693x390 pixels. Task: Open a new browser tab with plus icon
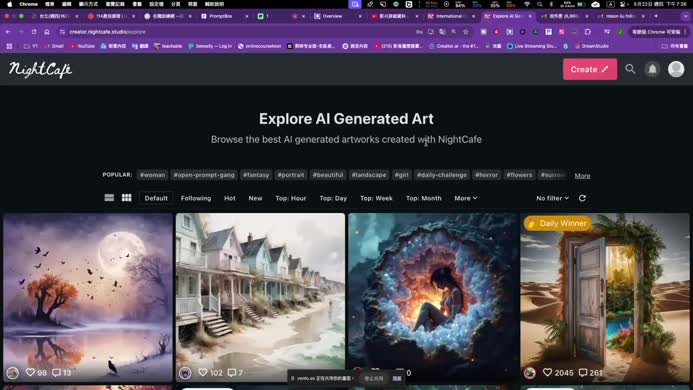pos(656,16)
